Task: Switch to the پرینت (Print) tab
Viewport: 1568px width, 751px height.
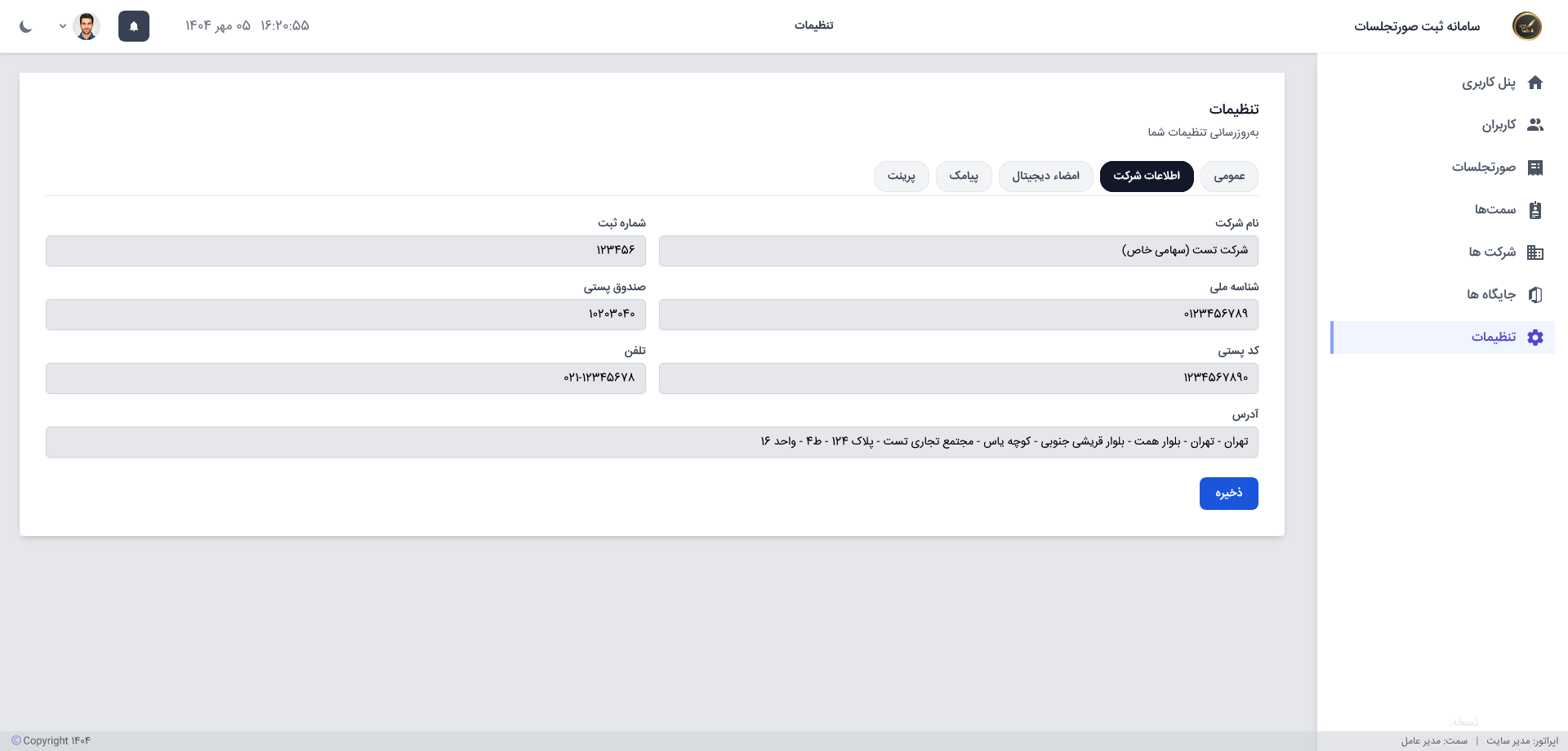Action: click(901, 177)
